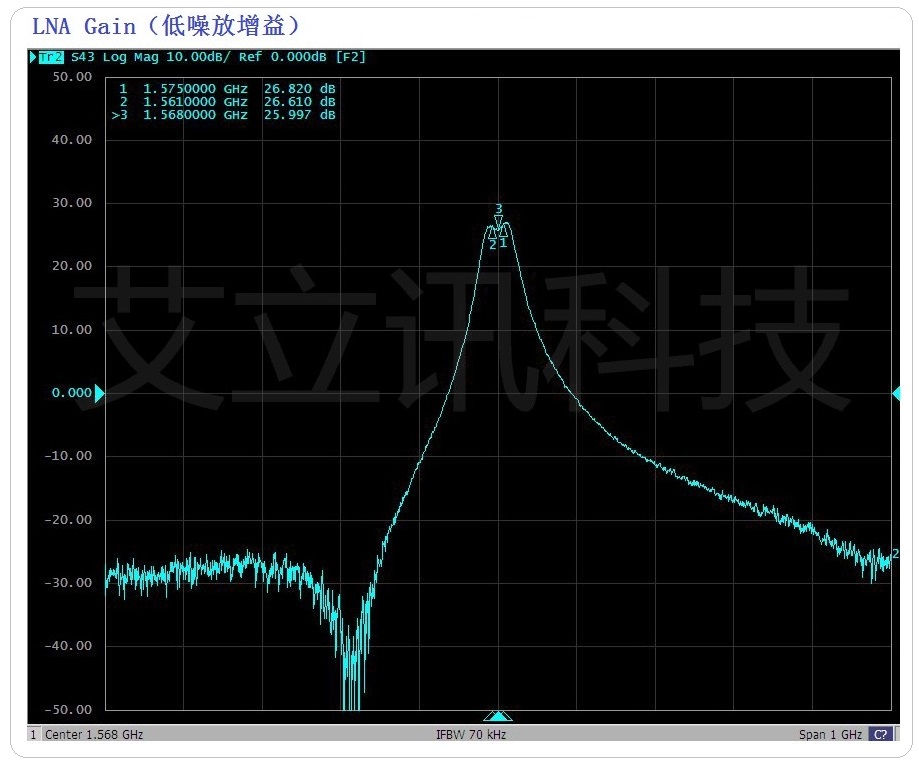Click the -10.00 Y-axis scale label
Screen dimensions: 919x766
tap(69, 456)
